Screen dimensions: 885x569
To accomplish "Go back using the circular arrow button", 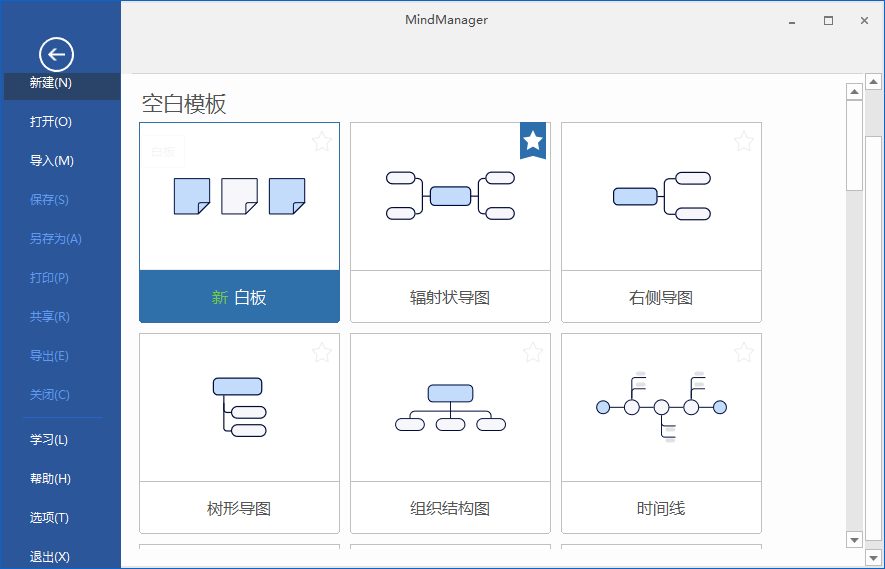I will point(56,54).
